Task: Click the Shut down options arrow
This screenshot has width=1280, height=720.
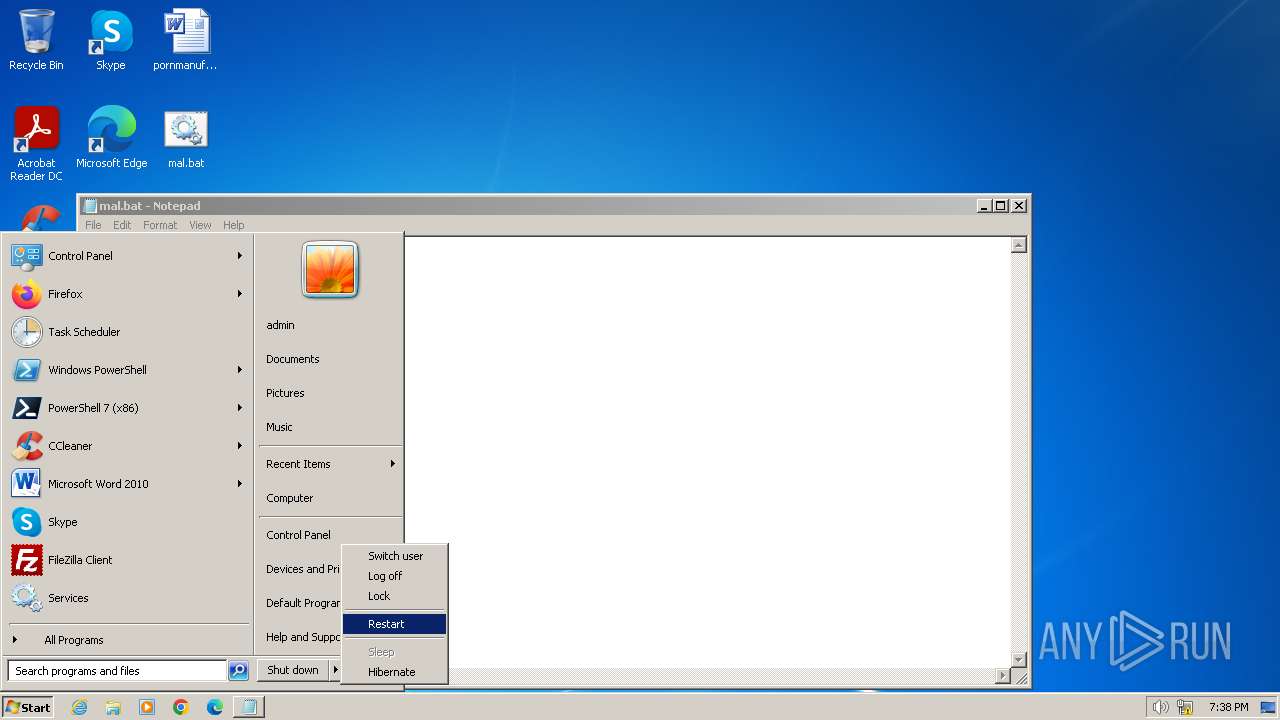Action: [336, 670]
